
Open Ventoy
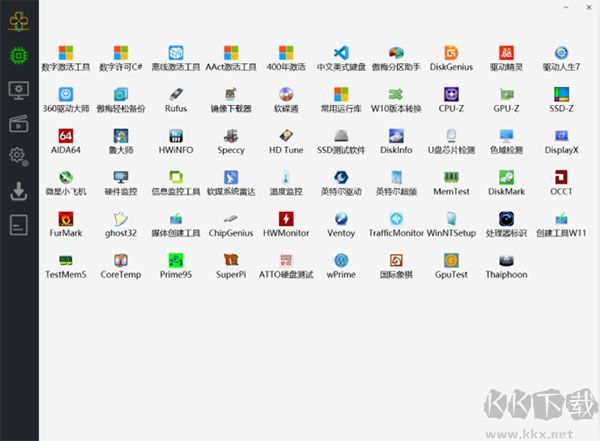click(x=341, y=225)
